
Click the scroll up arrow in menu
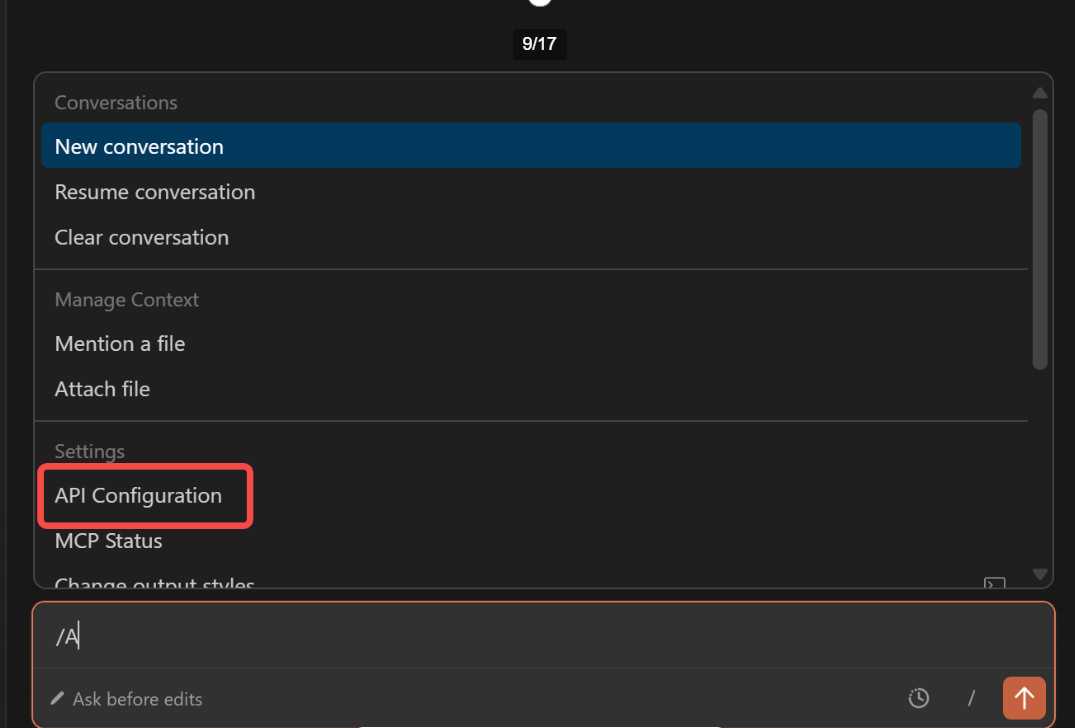pos(1040,93)
